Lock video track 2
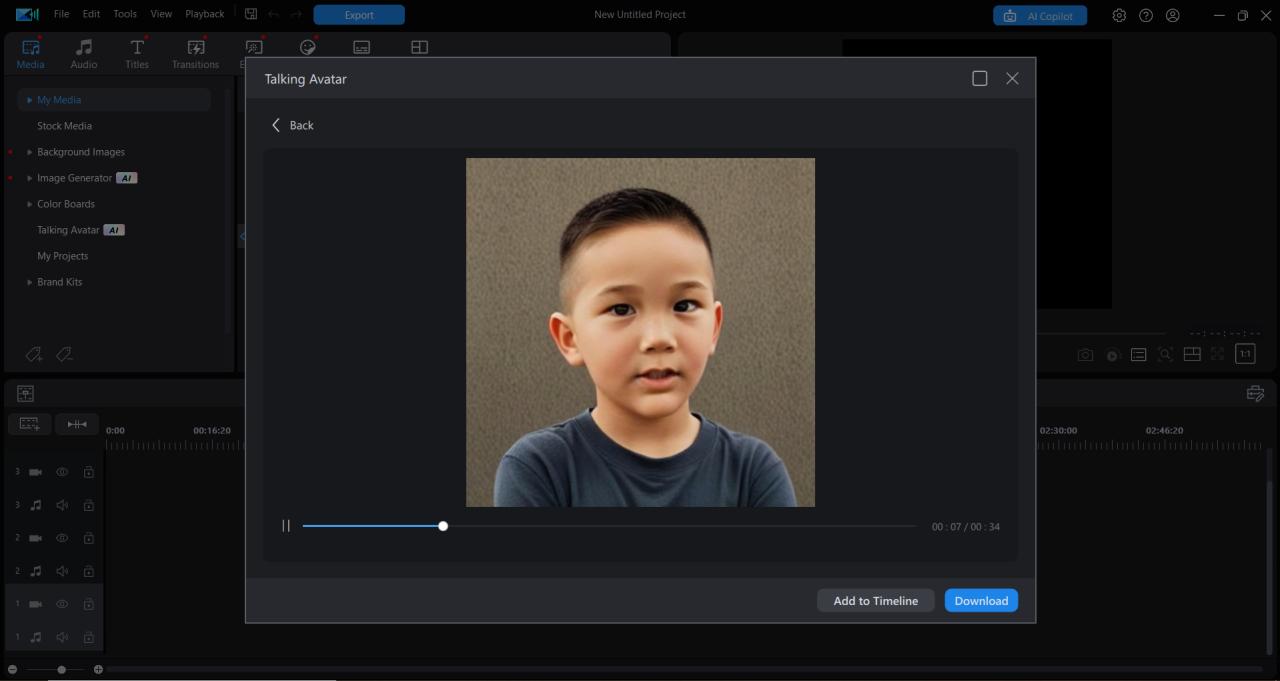 coord(88,538)
